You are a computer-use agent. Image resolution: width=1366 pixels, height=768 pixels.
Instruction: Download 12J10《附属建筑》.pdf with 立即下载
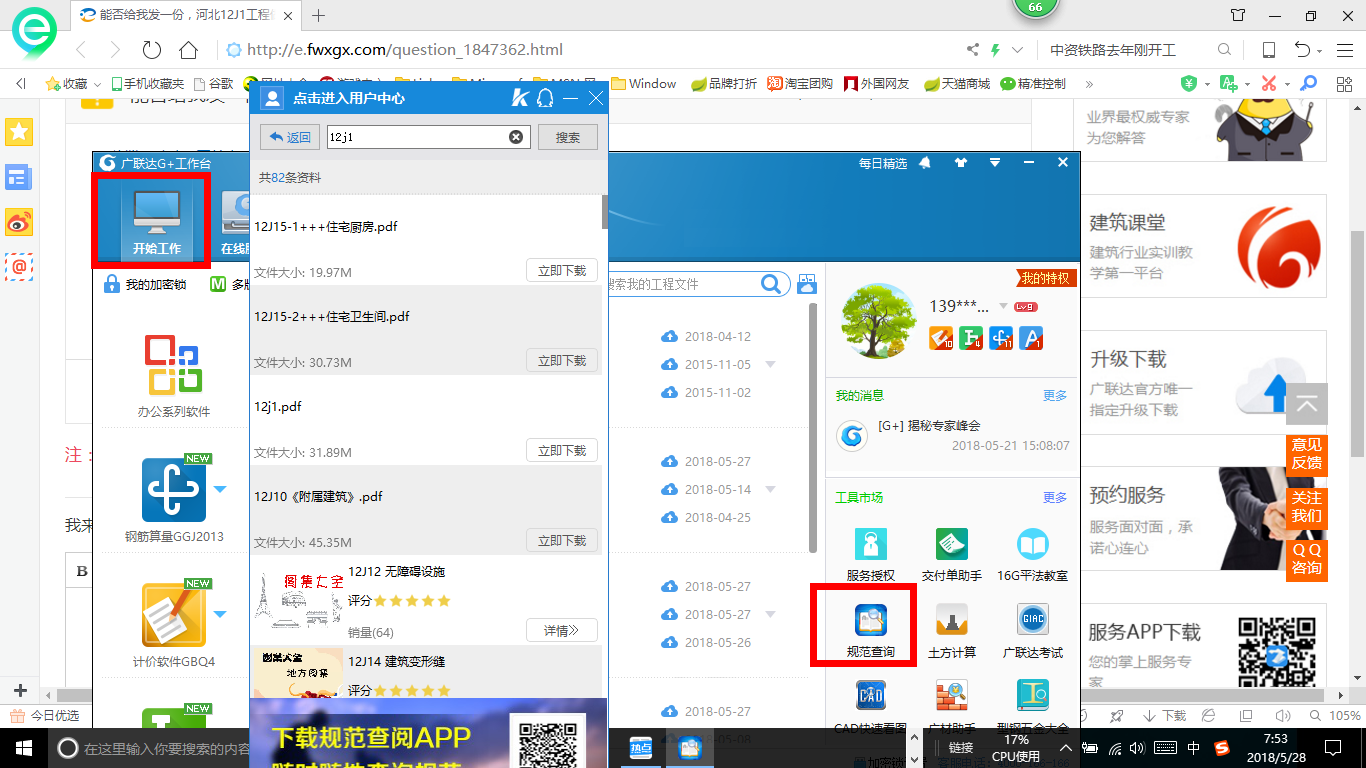pyautogui.click(x=562, y=540)
